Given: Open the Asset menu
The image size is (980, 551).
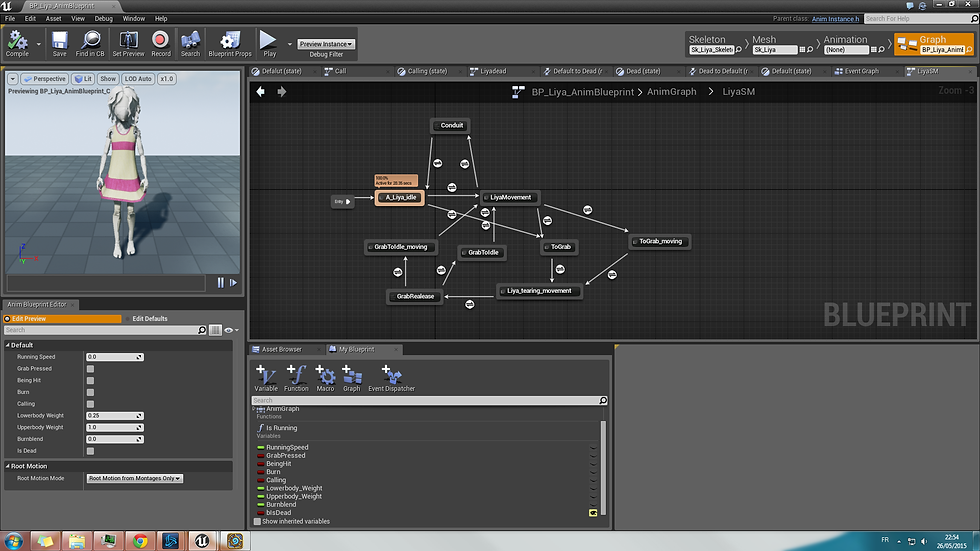Looking at the screenshot, I should point(54,19).
